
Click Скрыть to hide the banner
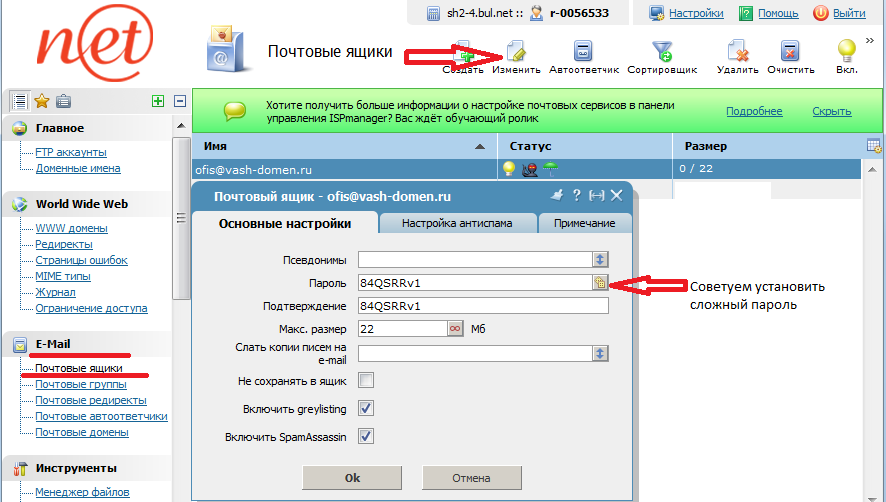point(832,111)
